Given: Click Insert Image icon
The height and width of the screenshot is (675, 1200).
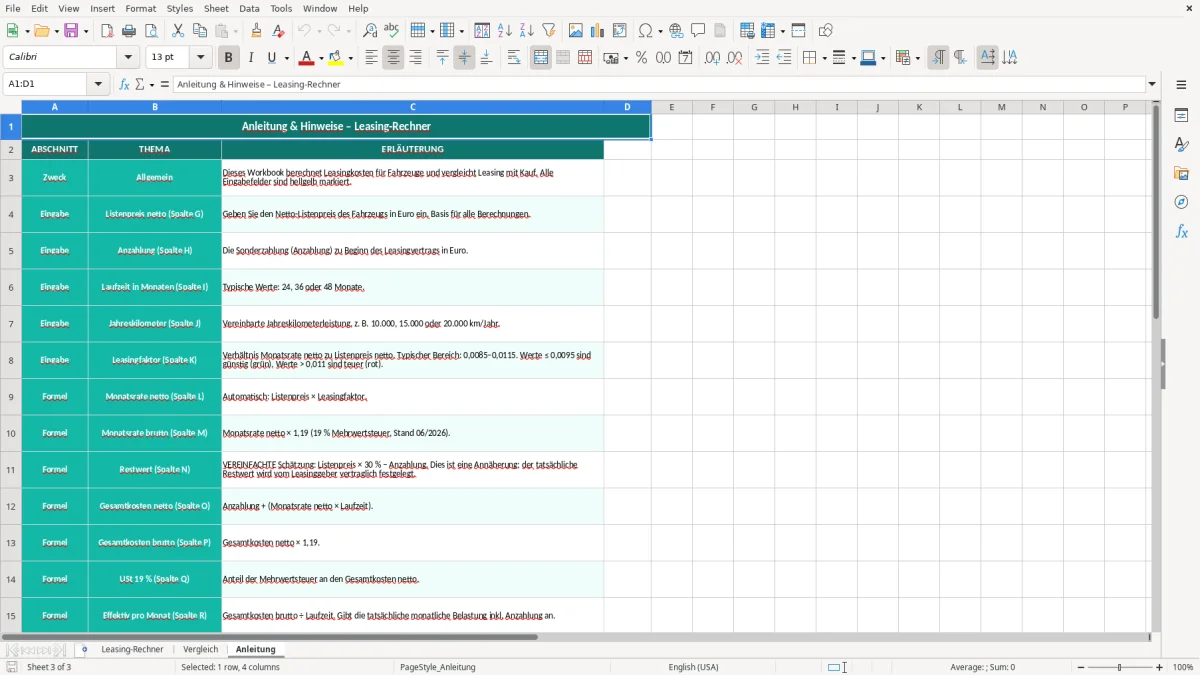Looking at the screenshot, I should click(x=576, y=31).
